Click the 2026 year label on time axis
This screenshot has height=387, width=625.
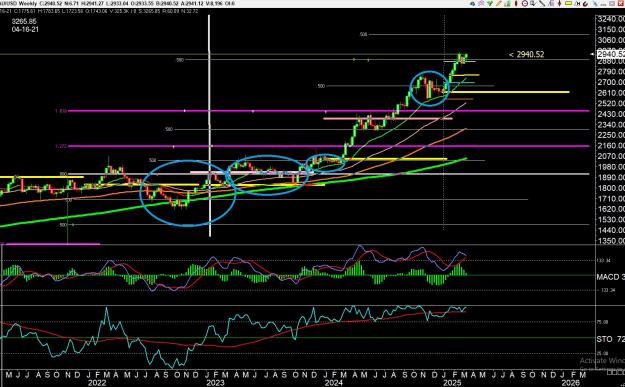[x=571, y=383]
